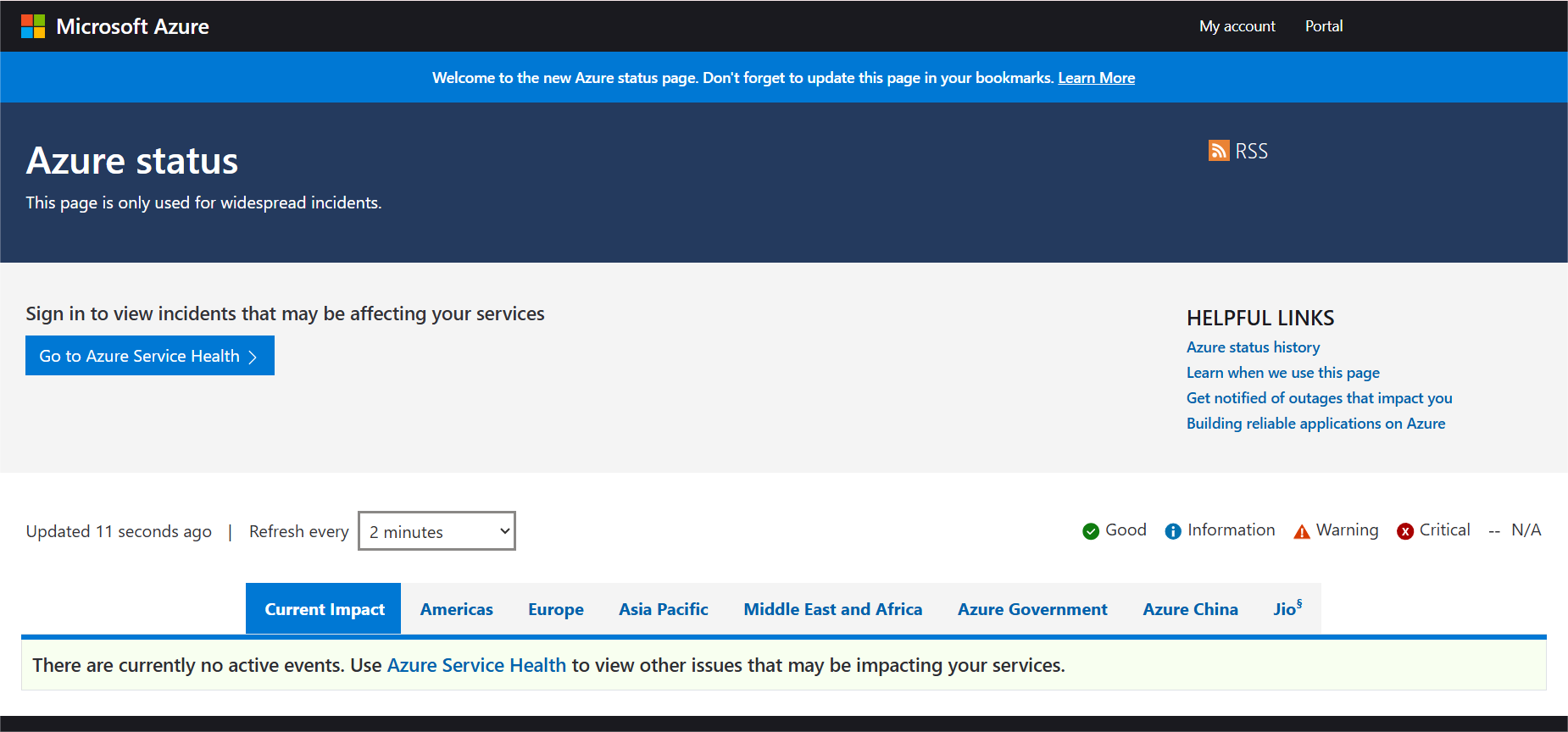Select the Azure Government tab
The height and width of the screenshot is (732, 1568).
[1031, 609]
